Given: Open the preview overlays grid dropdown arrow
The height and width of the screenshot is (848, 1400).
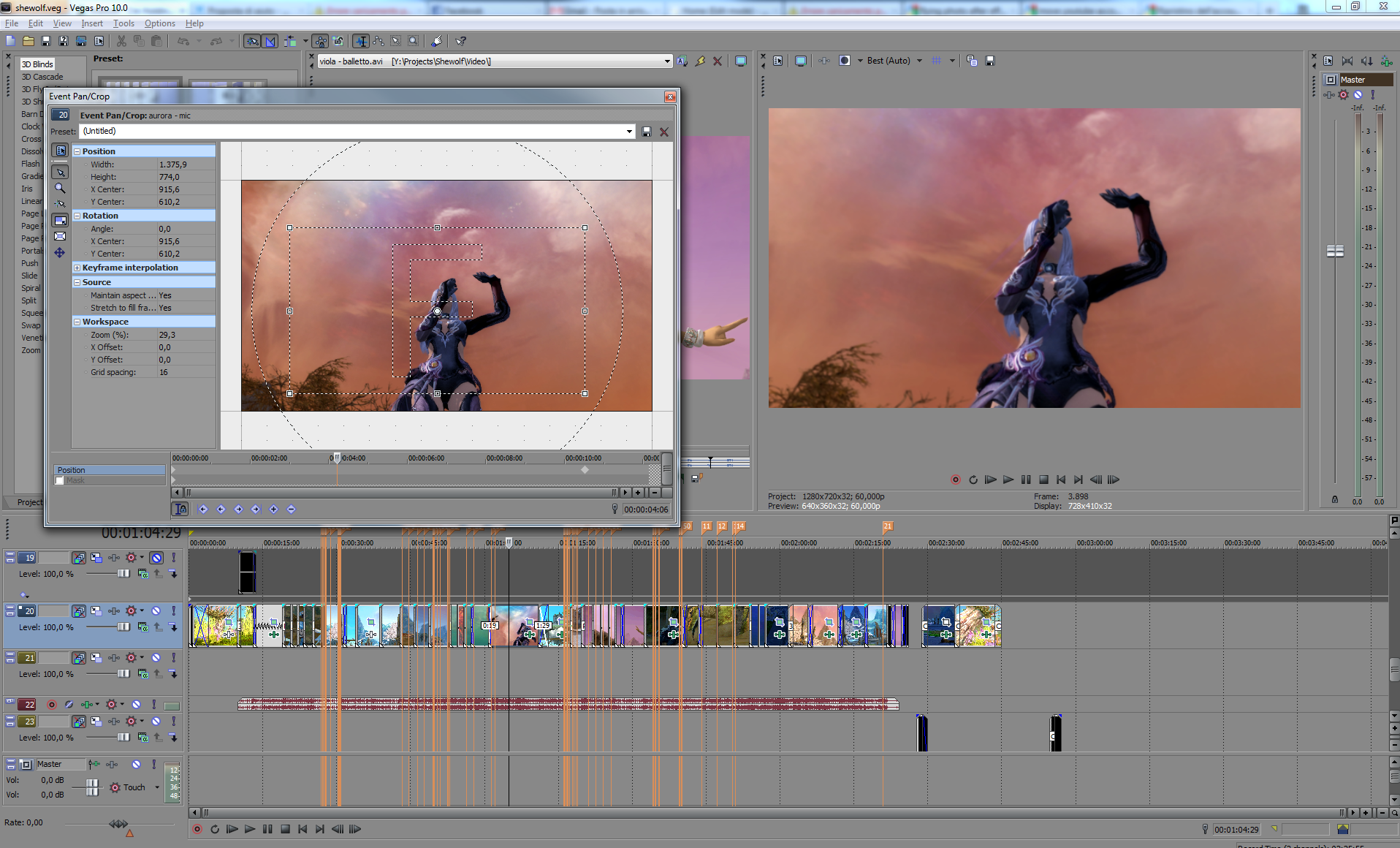Looking at the screenshot, I should click(x=952, y=61).
